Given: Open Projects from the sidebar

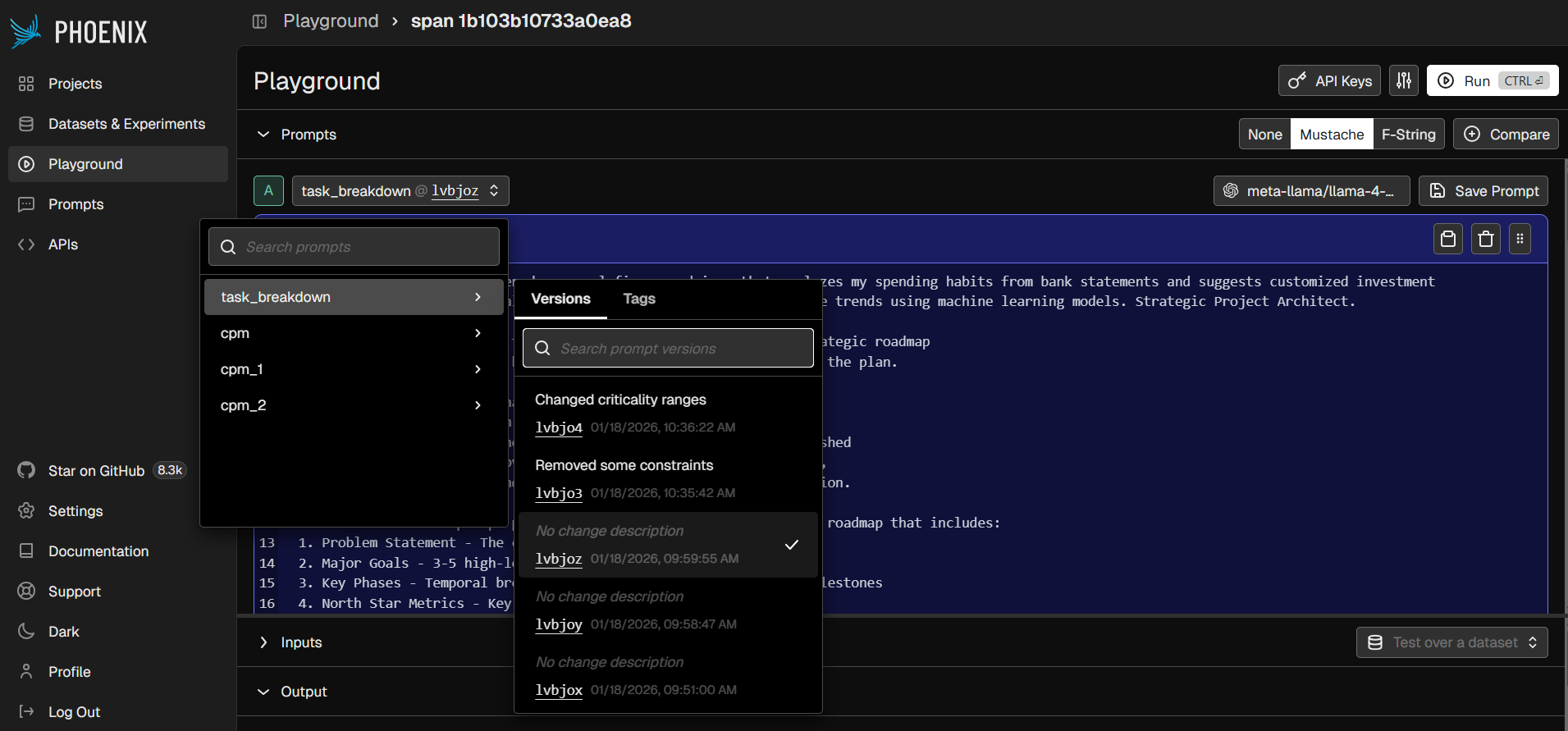Looking at the screenshot, I should click(118, 84).
